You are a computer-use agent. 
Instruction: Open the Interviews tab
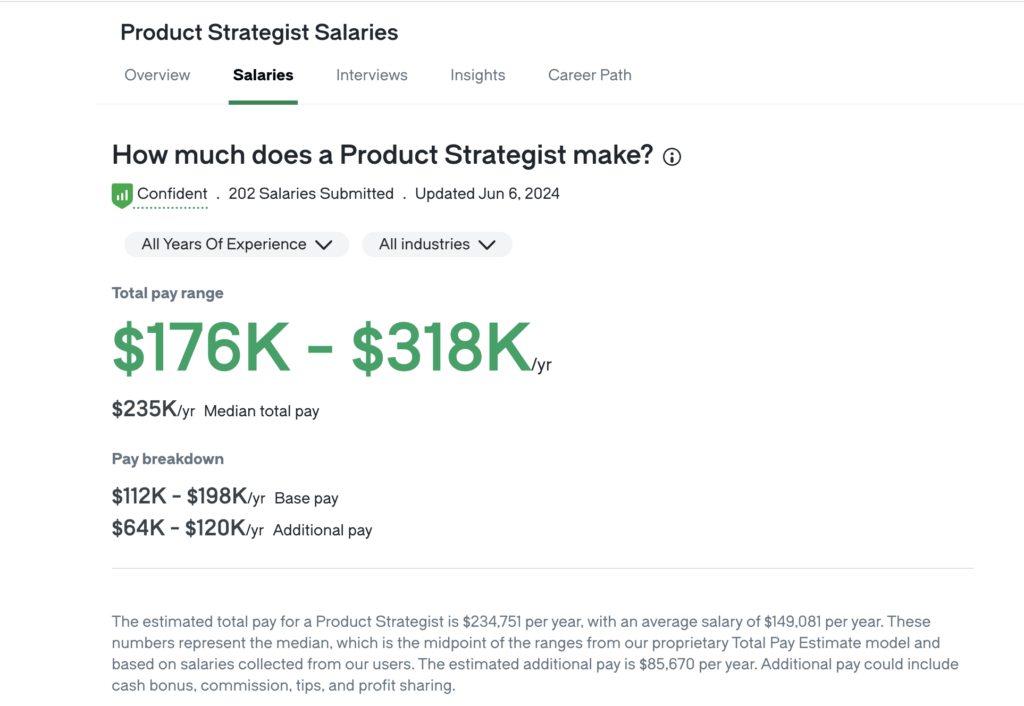pos(371,75)
